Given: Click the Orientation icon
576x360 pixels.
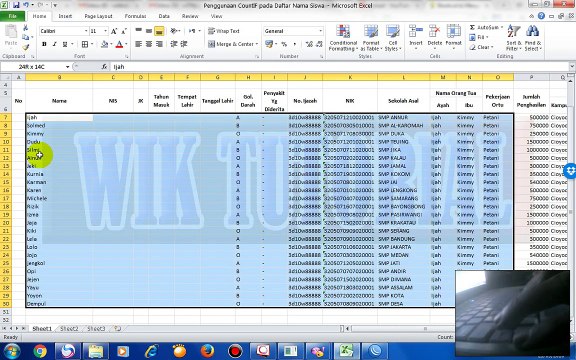Looking at the screenshot, I should coord(174,31).
